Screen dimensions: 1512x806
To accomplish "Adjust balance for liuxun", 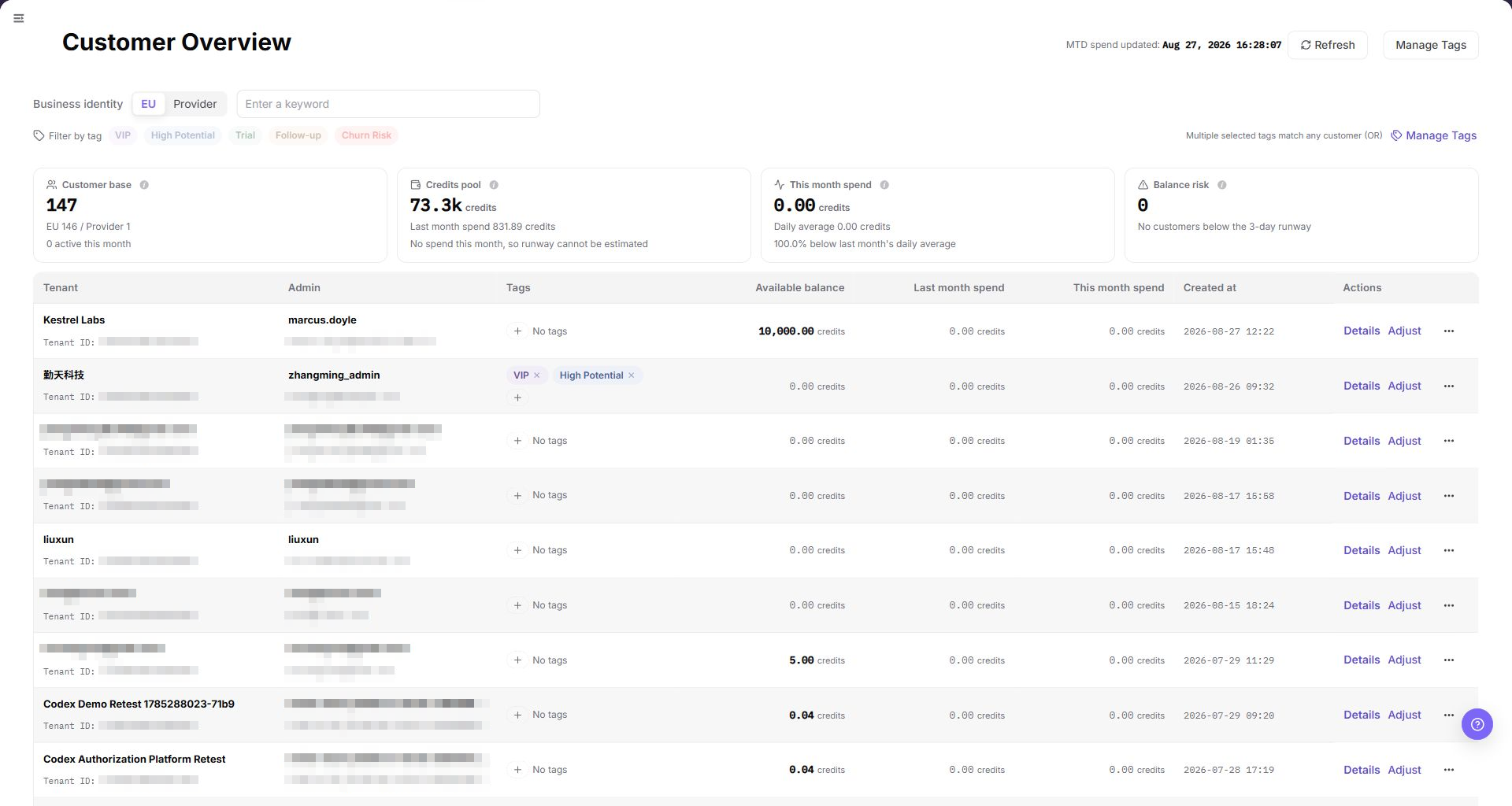I will (1404, 550).
